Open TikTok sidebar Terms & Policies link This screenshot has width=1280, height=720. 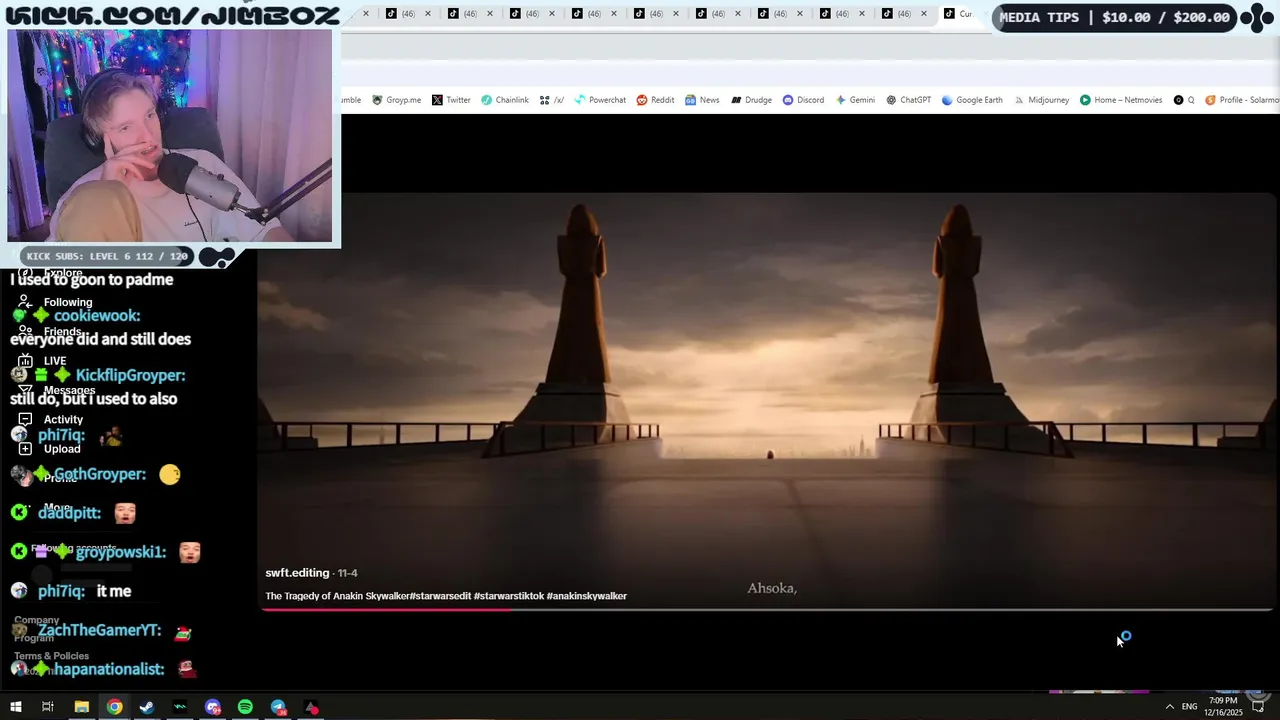click(x=51, y=656)
